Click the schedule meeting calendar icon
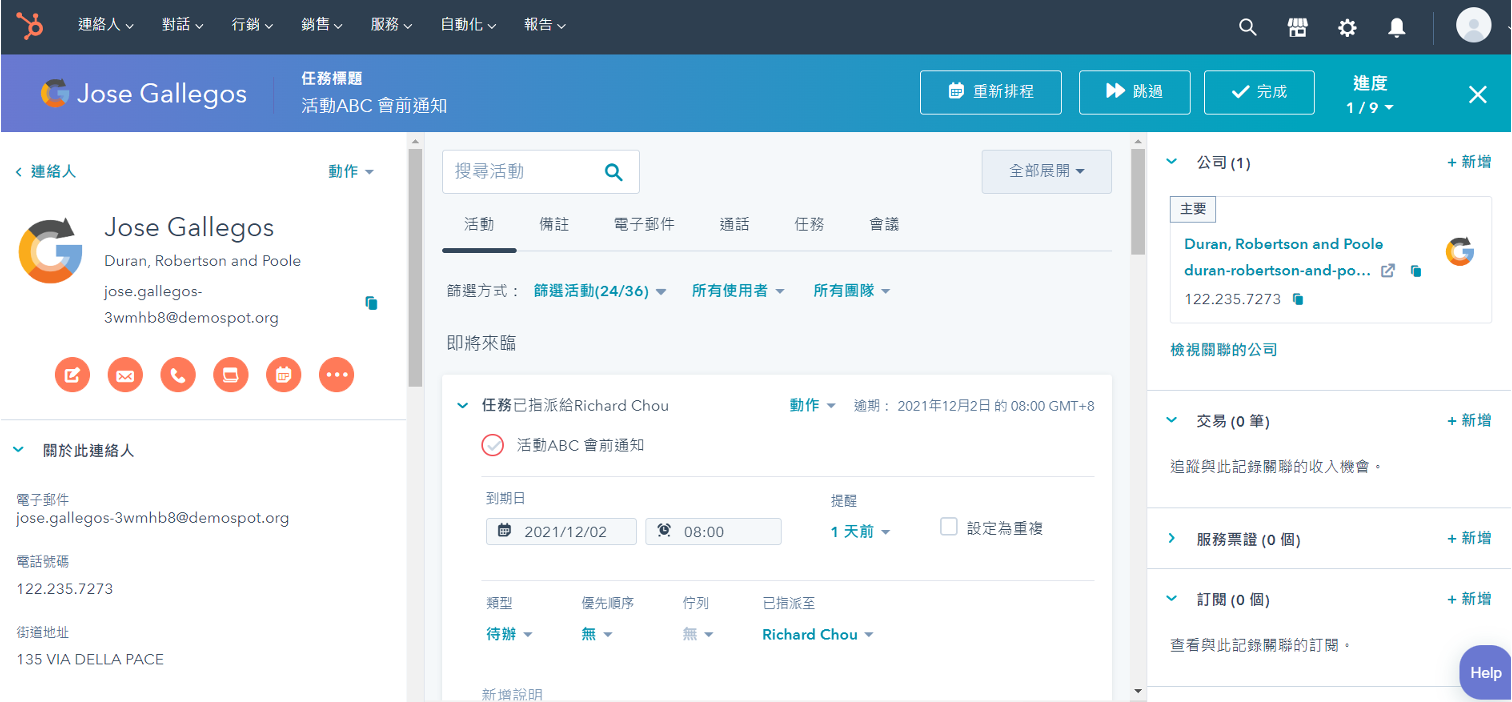The image size is (1512, 702). coord(284,375)
